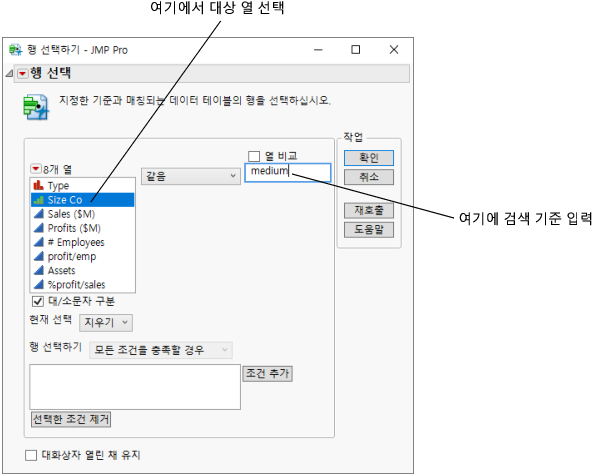Close the 행 선택하기 dialog

pyautogui.click(x=394, y=50)
